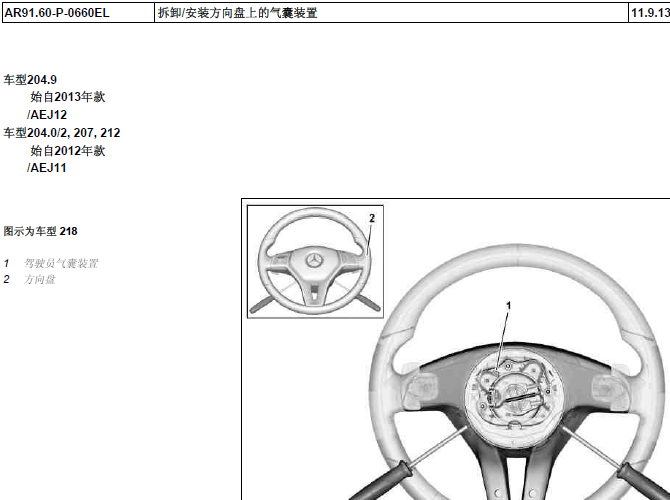Select caption 图示为车型 218
670x500 pixels.
[x=41, y=232]
